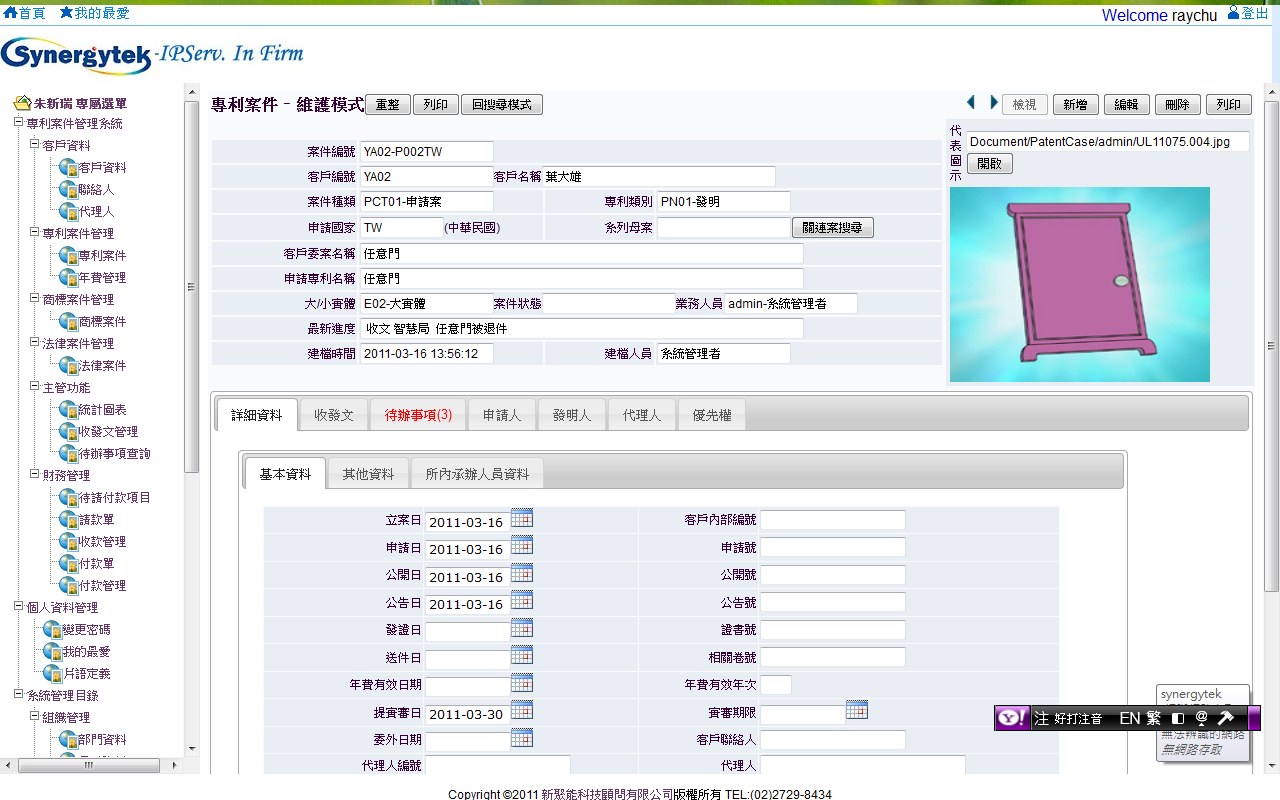Click the star icon 我的最愛 at top
Screen dimensions: 1280x800
coord(66,13)
